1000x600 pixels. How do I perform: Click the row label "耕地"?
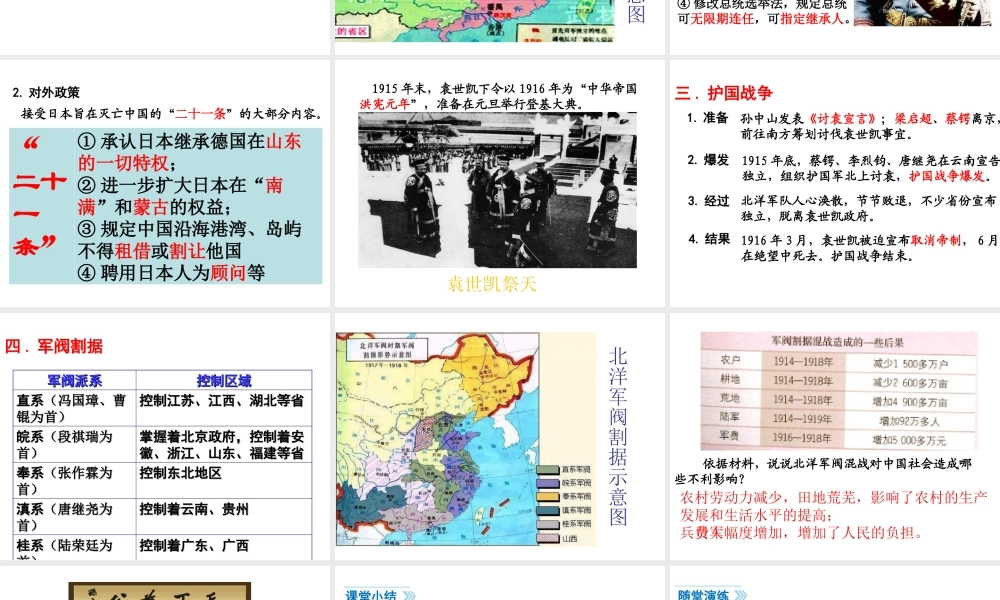click(730, 379)
